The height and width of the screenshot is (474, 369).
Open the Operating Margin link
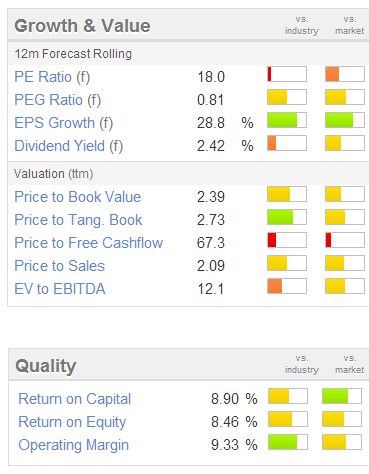click(x=74, y=445)
